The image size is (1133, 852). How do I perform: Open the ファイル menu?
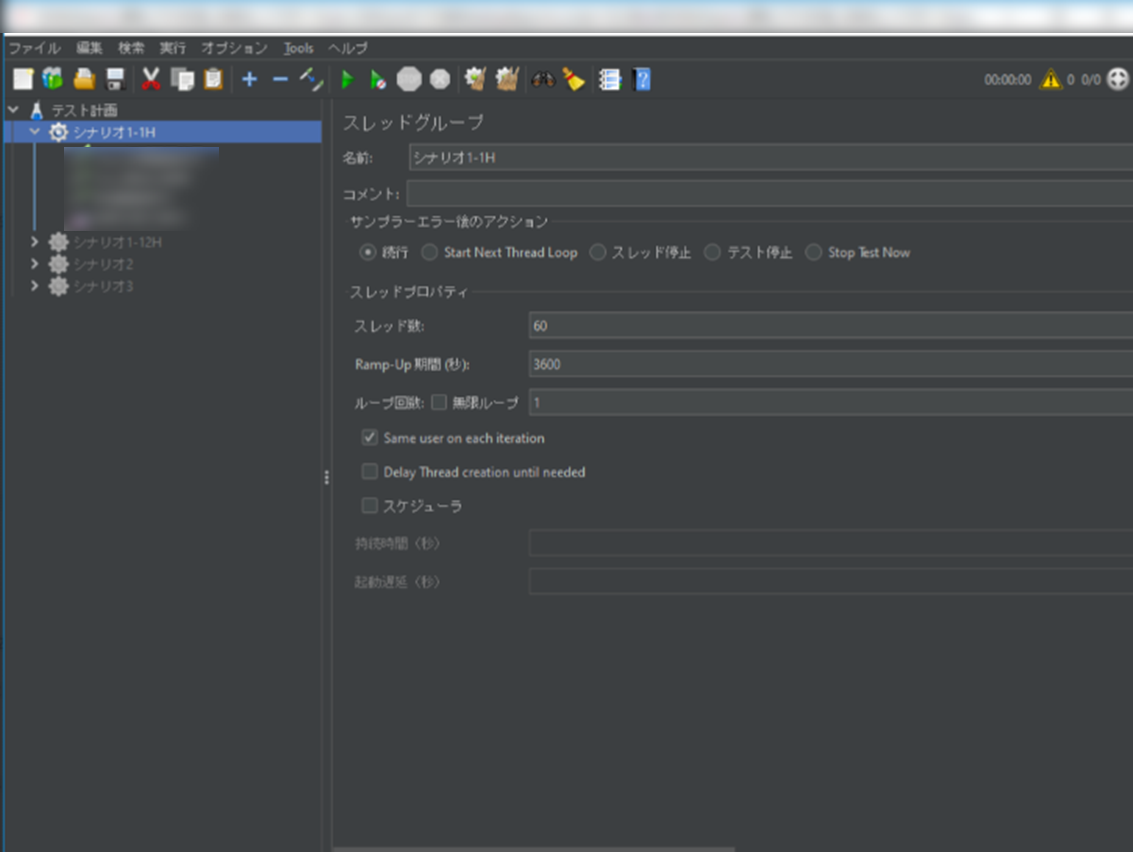pos(34,48)
